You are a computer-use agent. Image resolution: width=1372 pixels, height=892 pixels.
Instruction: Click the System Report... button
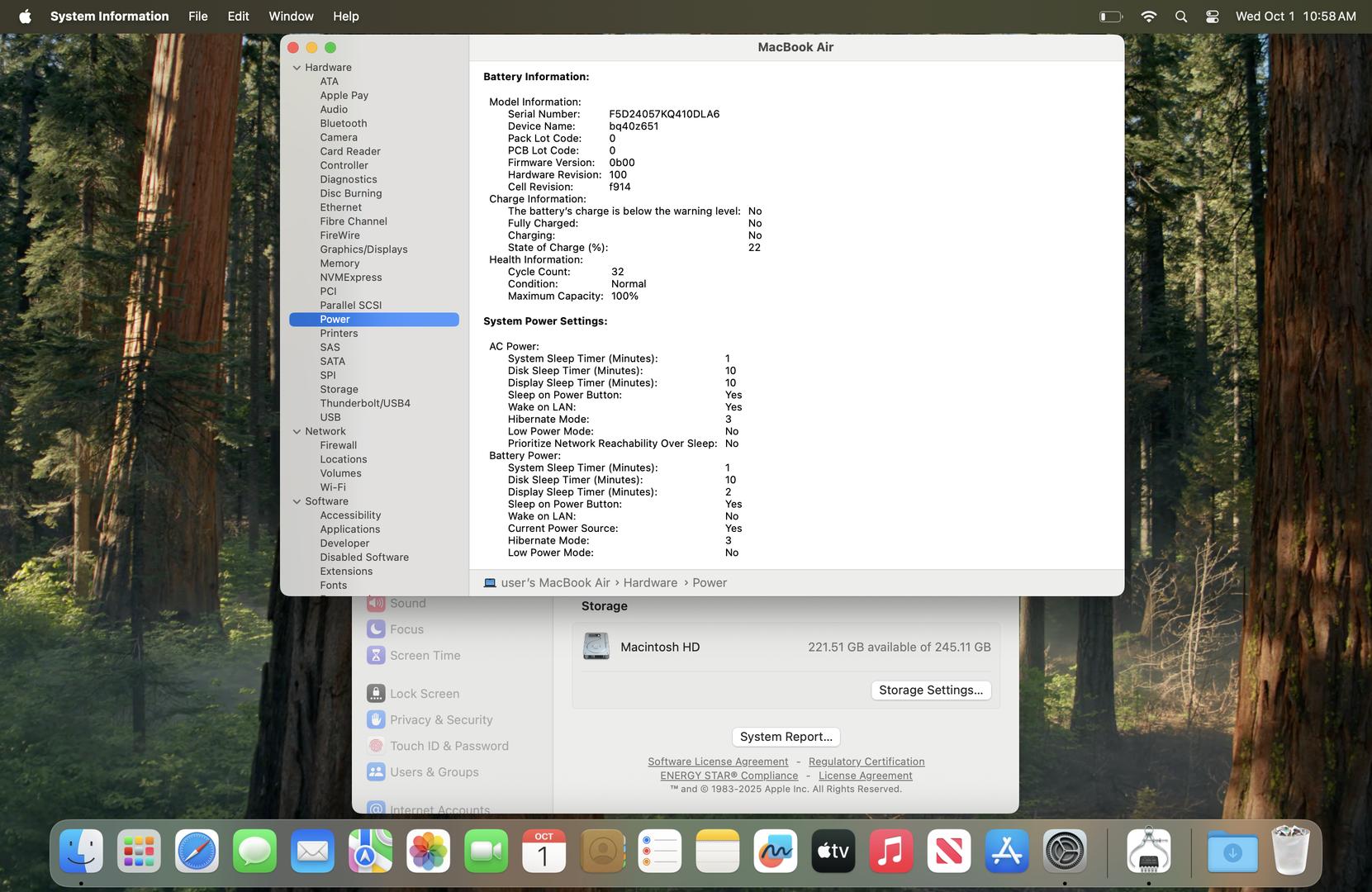786,737
